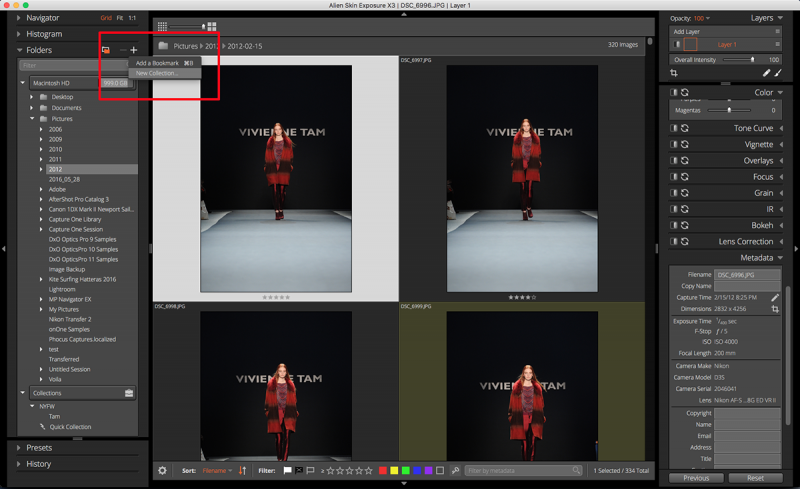
Task: Toggle the IR panel on/off
Action: (x=674, y=209)
